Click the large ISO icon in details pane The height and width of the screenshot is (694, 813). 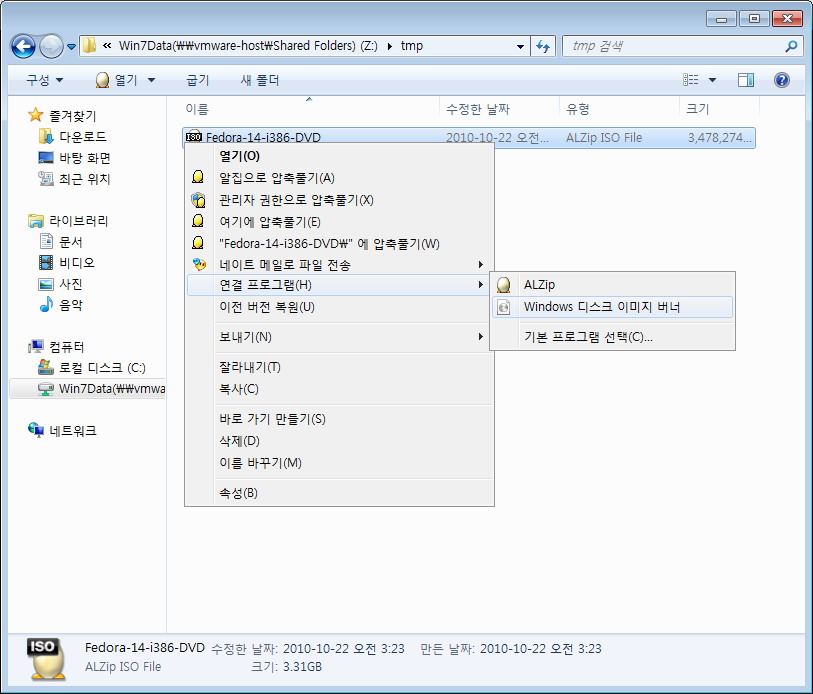(47, 659)
